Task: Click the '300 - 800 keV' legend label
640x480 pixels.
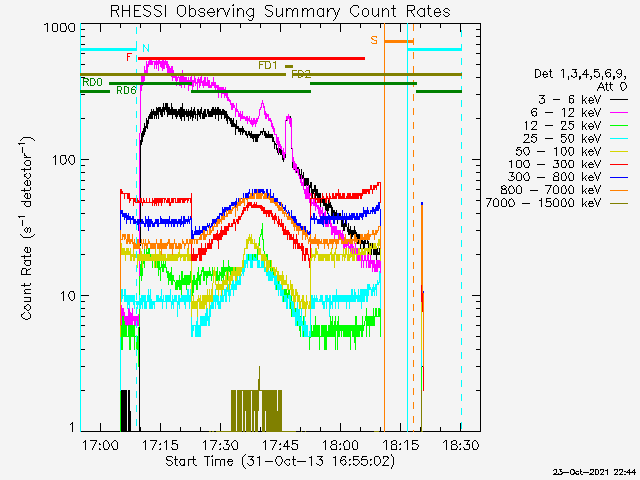Action: coord(555,177)
